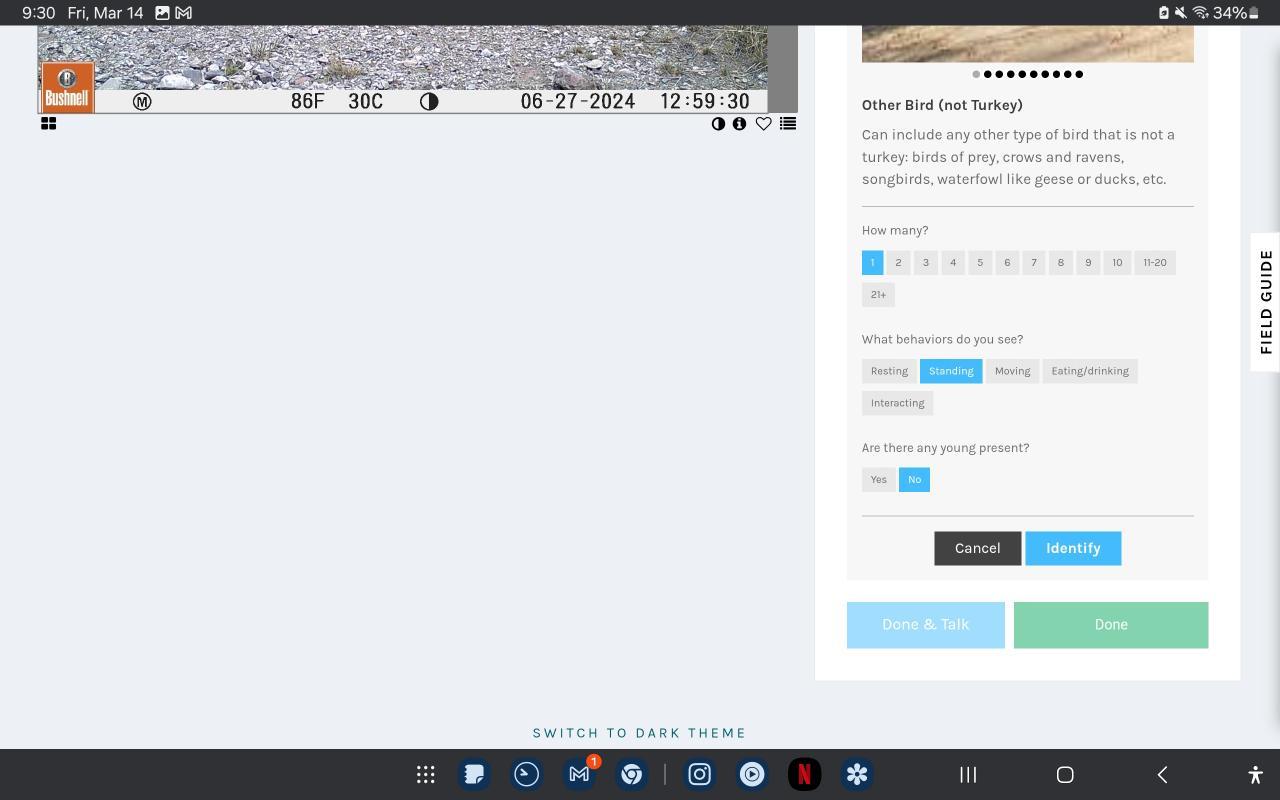This screenshot has height=800, width=1280.
Task: Toggle the Interacting behavior
Action: [897, 403]
